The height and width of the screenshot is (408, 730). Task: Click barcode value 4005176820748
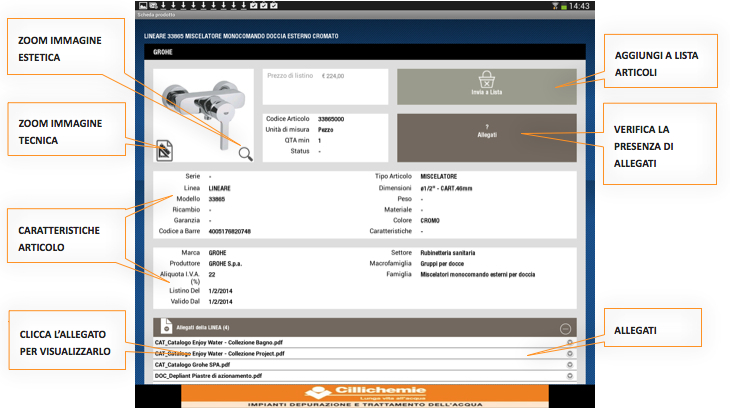[x=230, y=231]
